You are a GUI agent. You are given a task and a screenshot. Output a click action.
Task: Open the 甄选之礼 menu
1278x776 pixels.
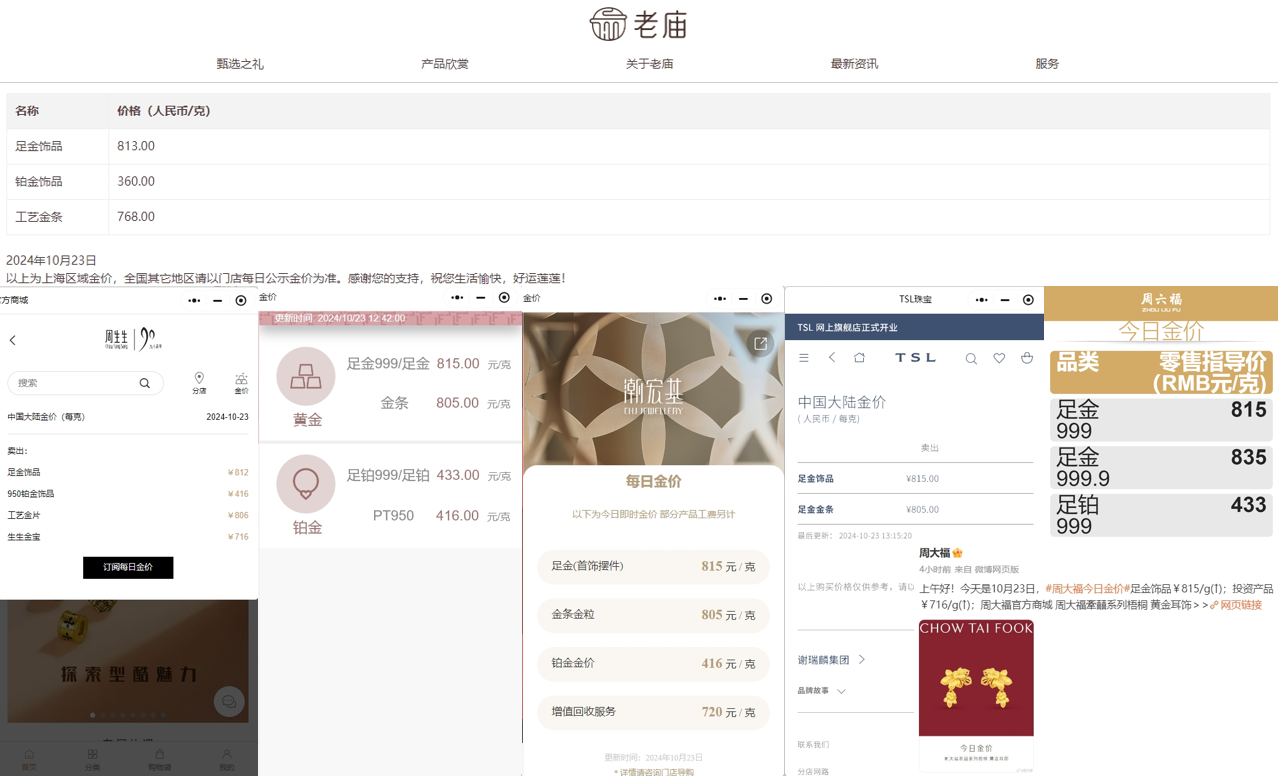coord(240,64)
